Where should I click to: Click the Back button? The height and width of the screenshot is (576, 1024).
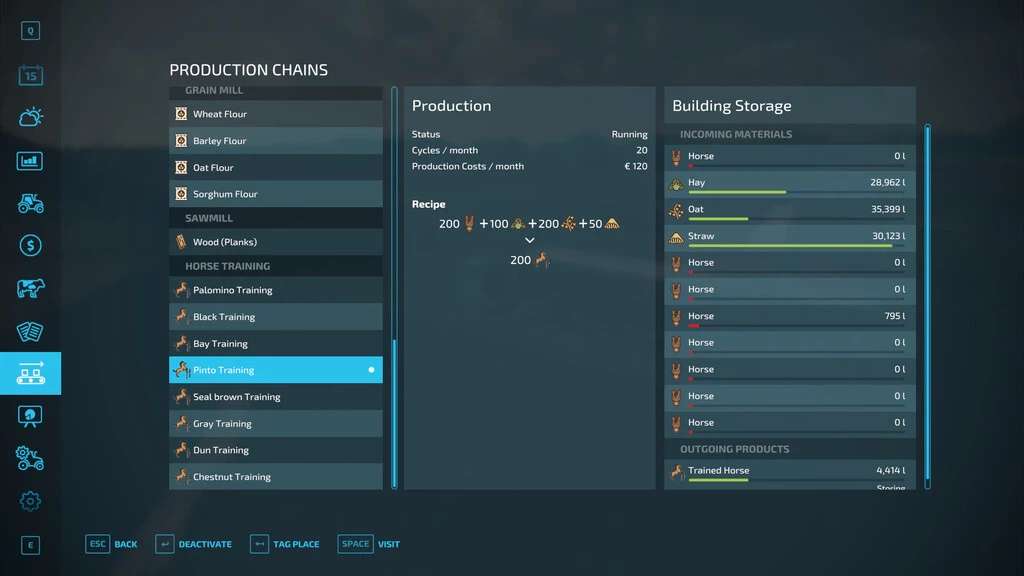(112, 544)
